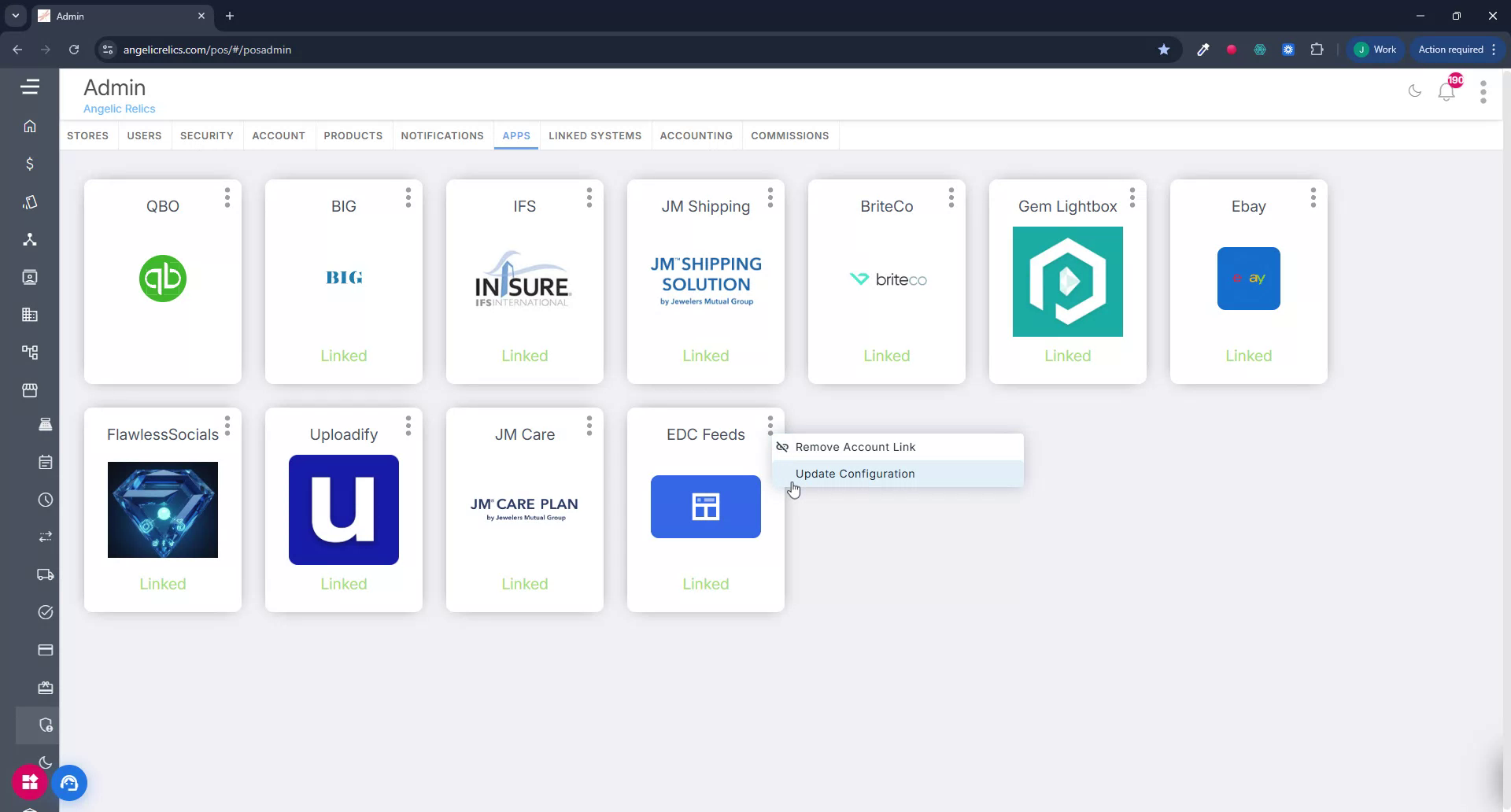Go to Home via sidebar house icon

[30, 126]
